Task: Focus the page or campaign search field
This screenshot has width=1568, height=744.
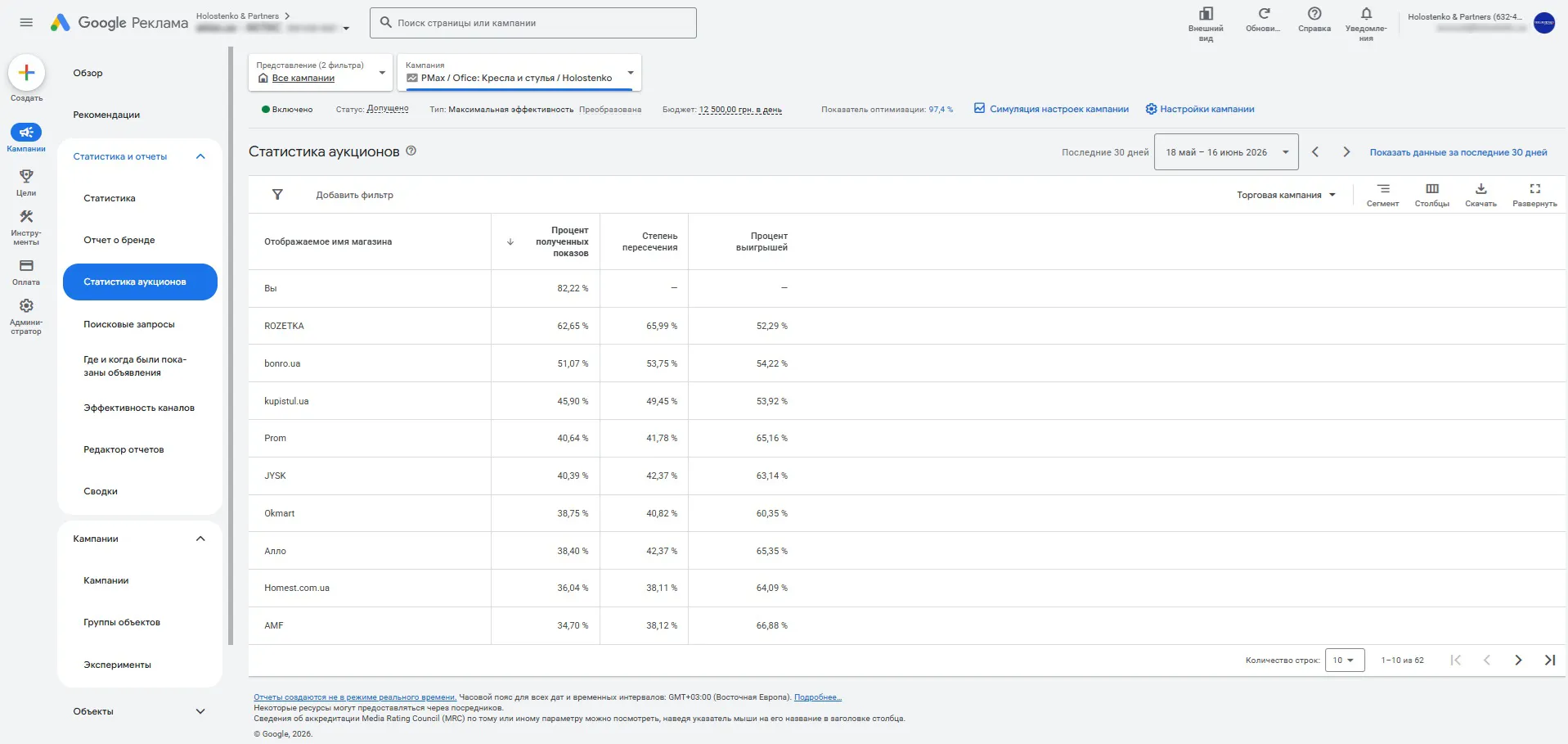Action: click(x=533, y=23)
